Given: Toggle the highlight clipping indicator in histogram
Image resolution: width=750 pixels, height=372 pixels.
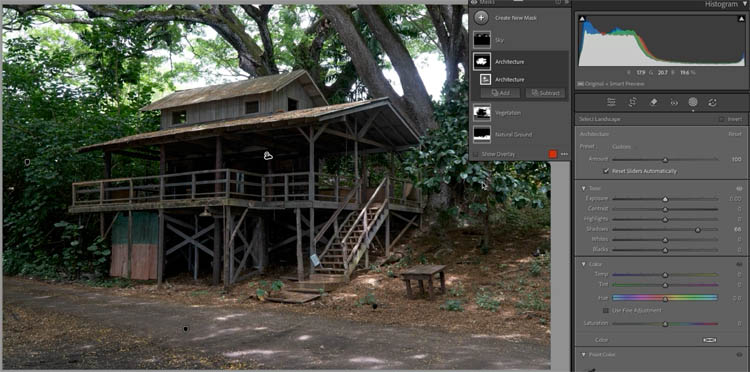Looking at the screenshot, I should click(741, 19).
